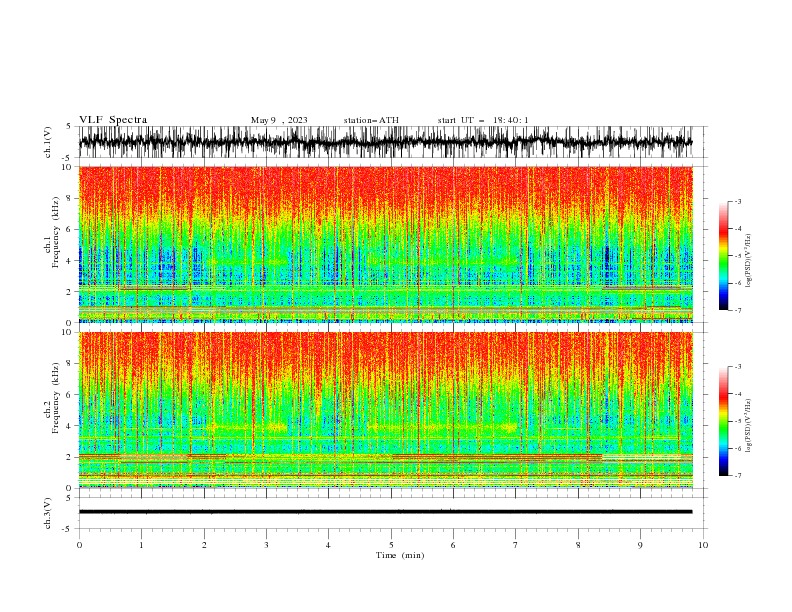Image resolution: width=792 pixels, height=612 pixels.
Task: Click the time axis tick label "5"
Action: click(391, 545)
